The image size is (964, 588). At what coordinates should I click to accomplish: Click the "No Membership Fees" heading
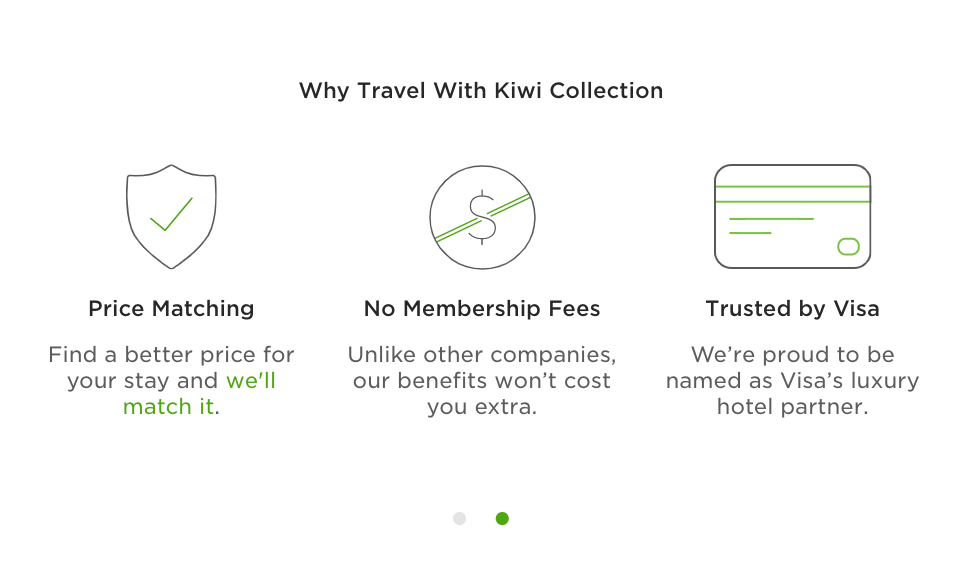[x=482, y=308]
